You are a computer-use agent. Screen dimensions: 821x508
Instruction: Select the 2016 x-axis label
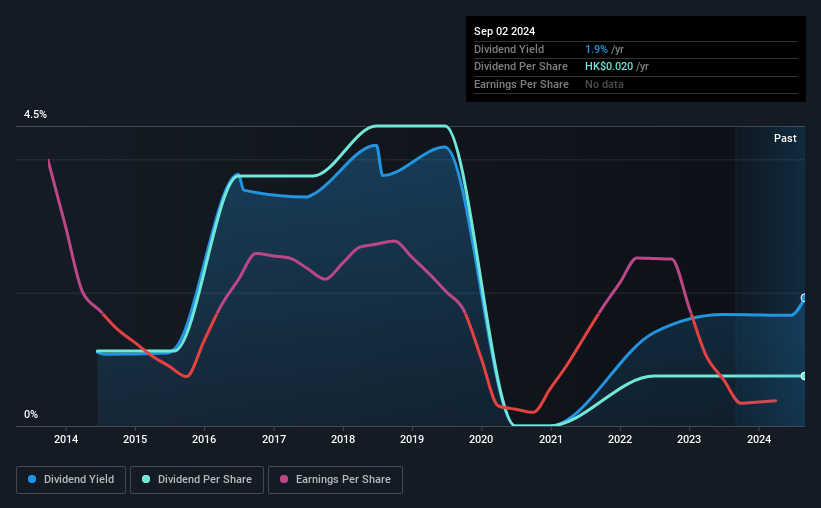(x=204, y=439)
